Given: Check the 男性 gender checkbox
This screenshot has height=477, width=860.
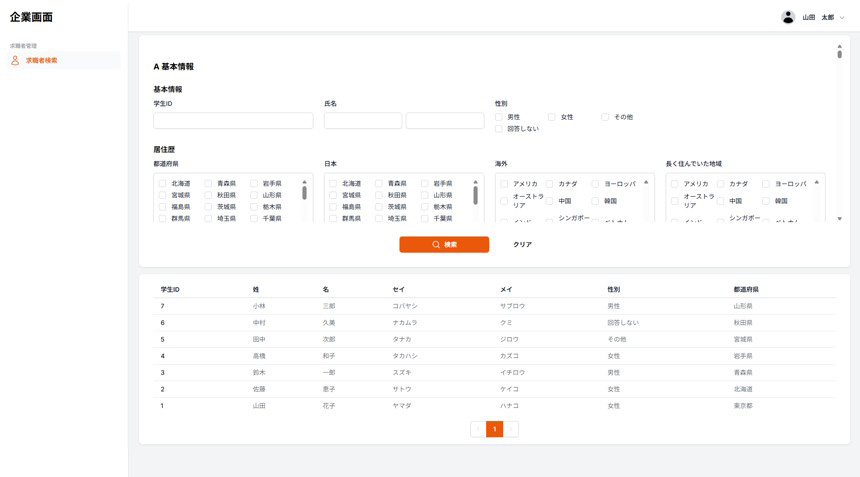Looking at the screenshot, I should [499, 117].
